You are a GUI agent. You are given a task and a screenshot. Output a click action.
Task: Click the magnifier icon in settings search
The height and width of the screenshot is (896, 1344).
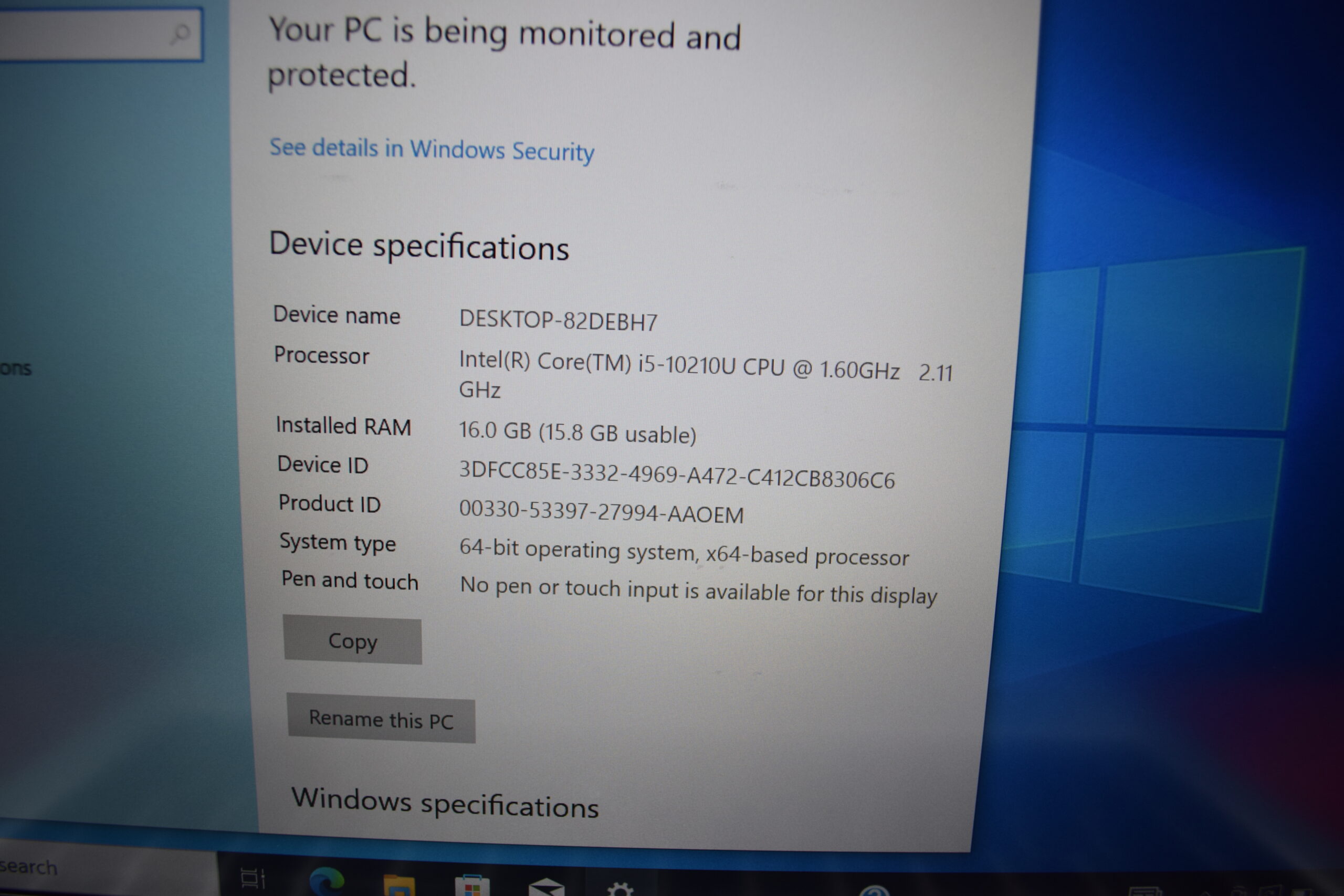tap(180, 34)
